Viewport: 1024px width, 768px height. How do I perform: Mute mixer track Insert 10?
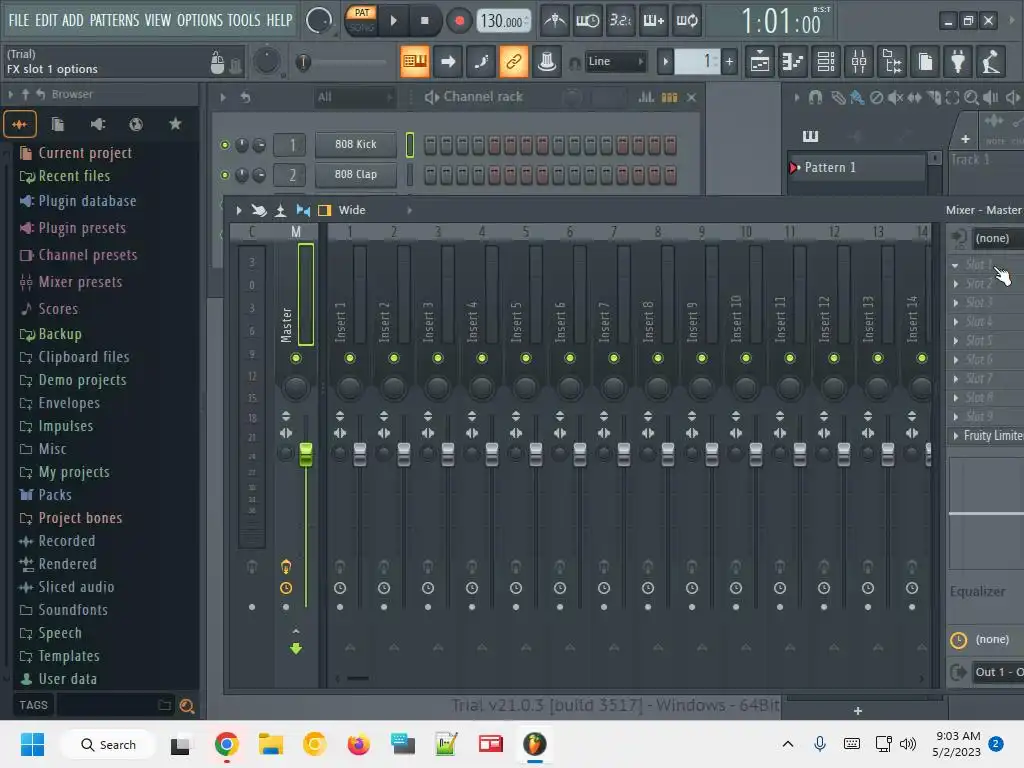(746, 358)
